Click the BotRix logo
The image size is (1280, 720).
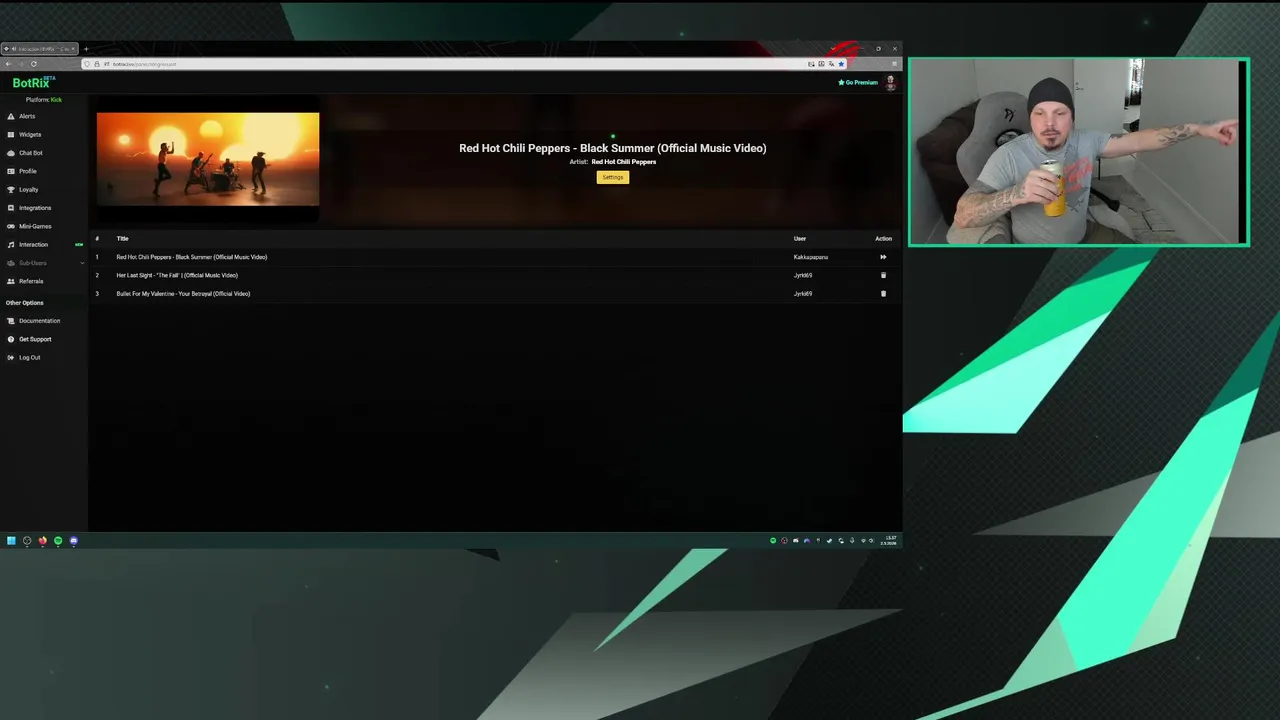coord(32,83)
